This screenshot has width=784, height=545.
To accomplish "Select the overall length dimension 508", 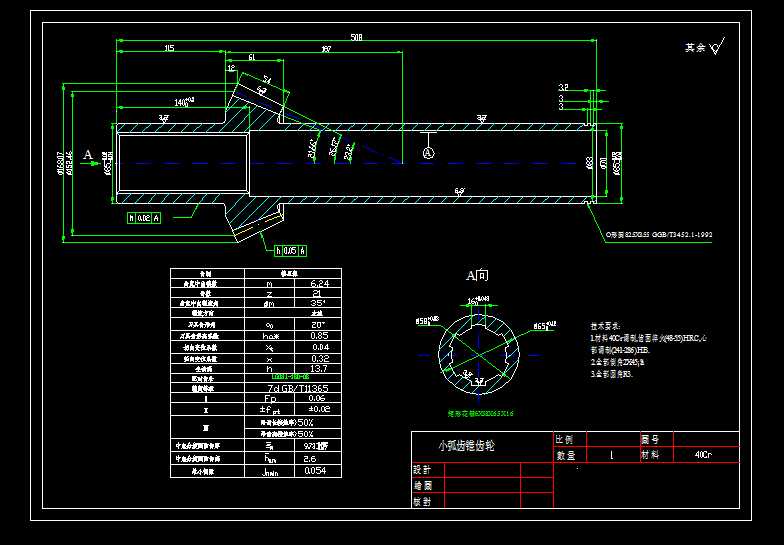I will click(356, 38).
